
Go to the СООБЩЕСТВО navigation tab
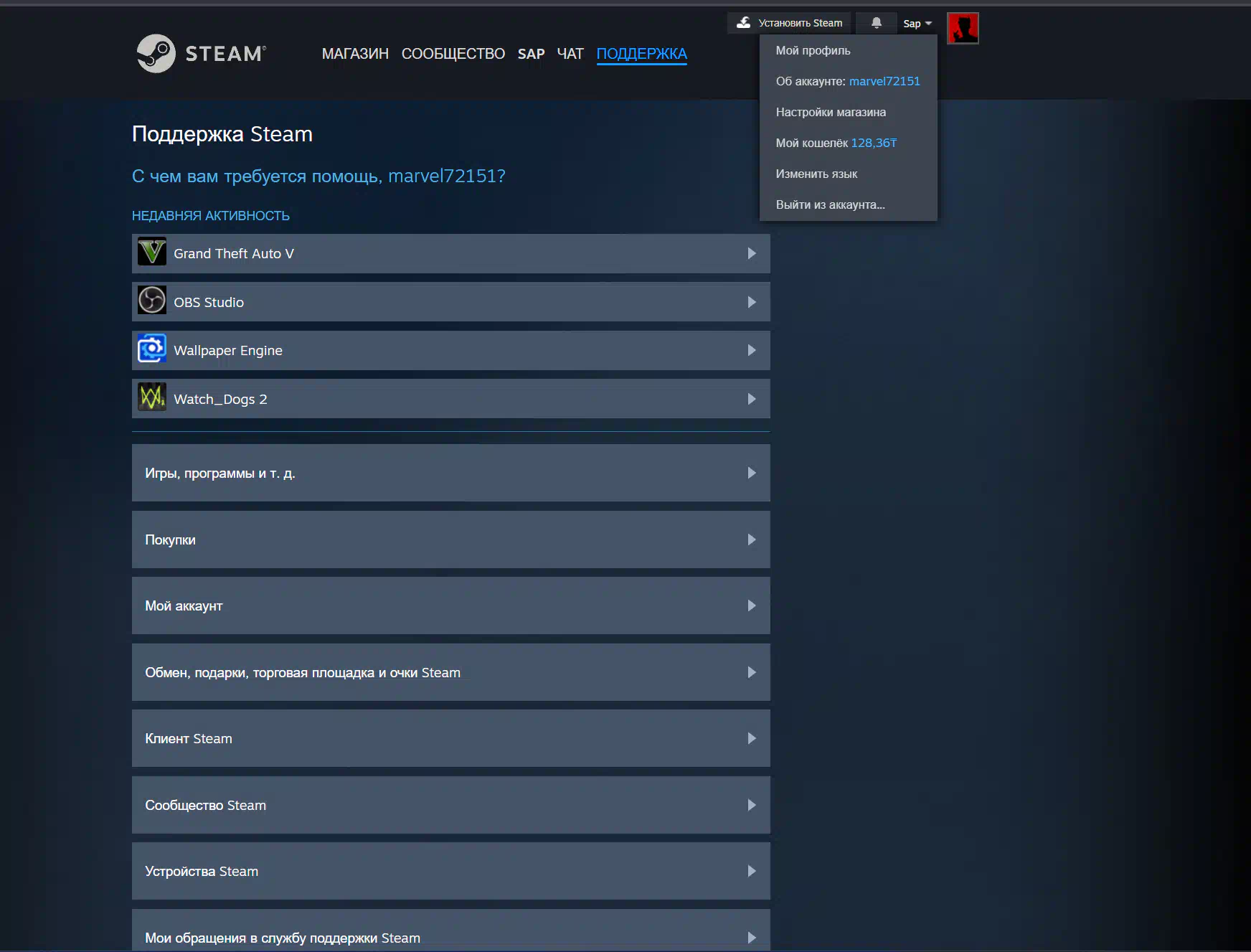pos(453,54)
